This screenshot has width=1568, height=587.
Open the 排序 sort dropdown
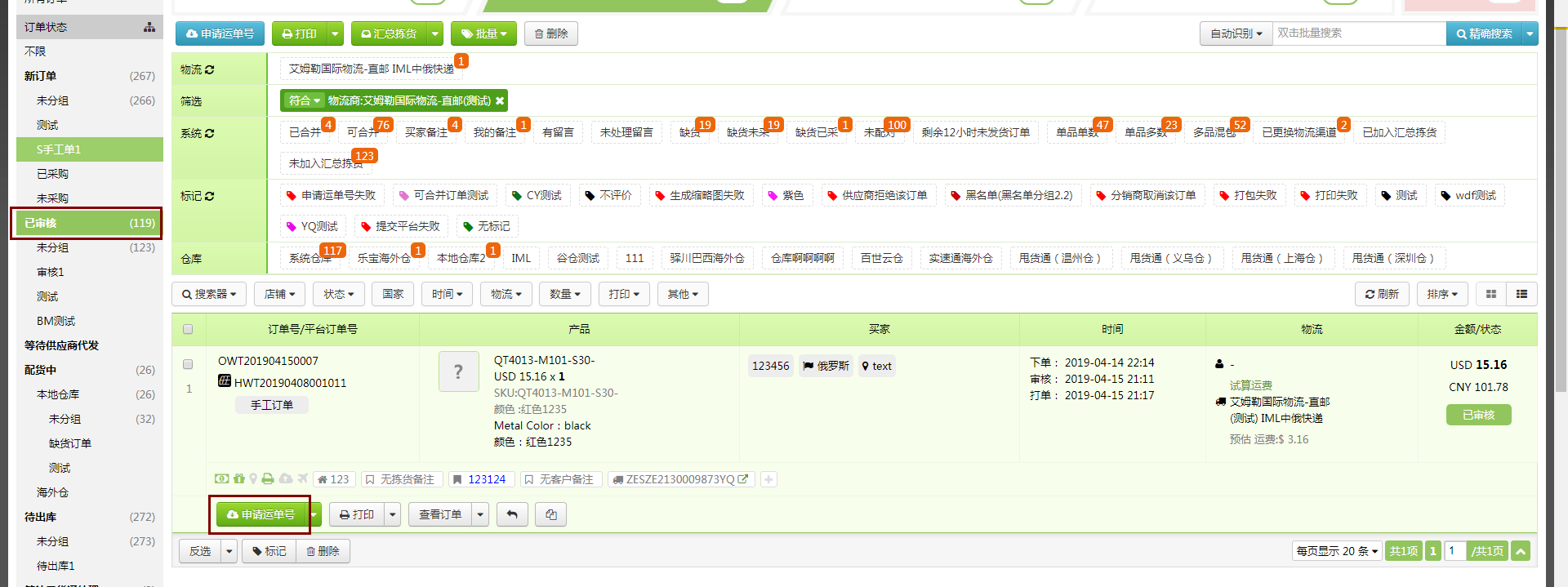tap(1442, 294)
